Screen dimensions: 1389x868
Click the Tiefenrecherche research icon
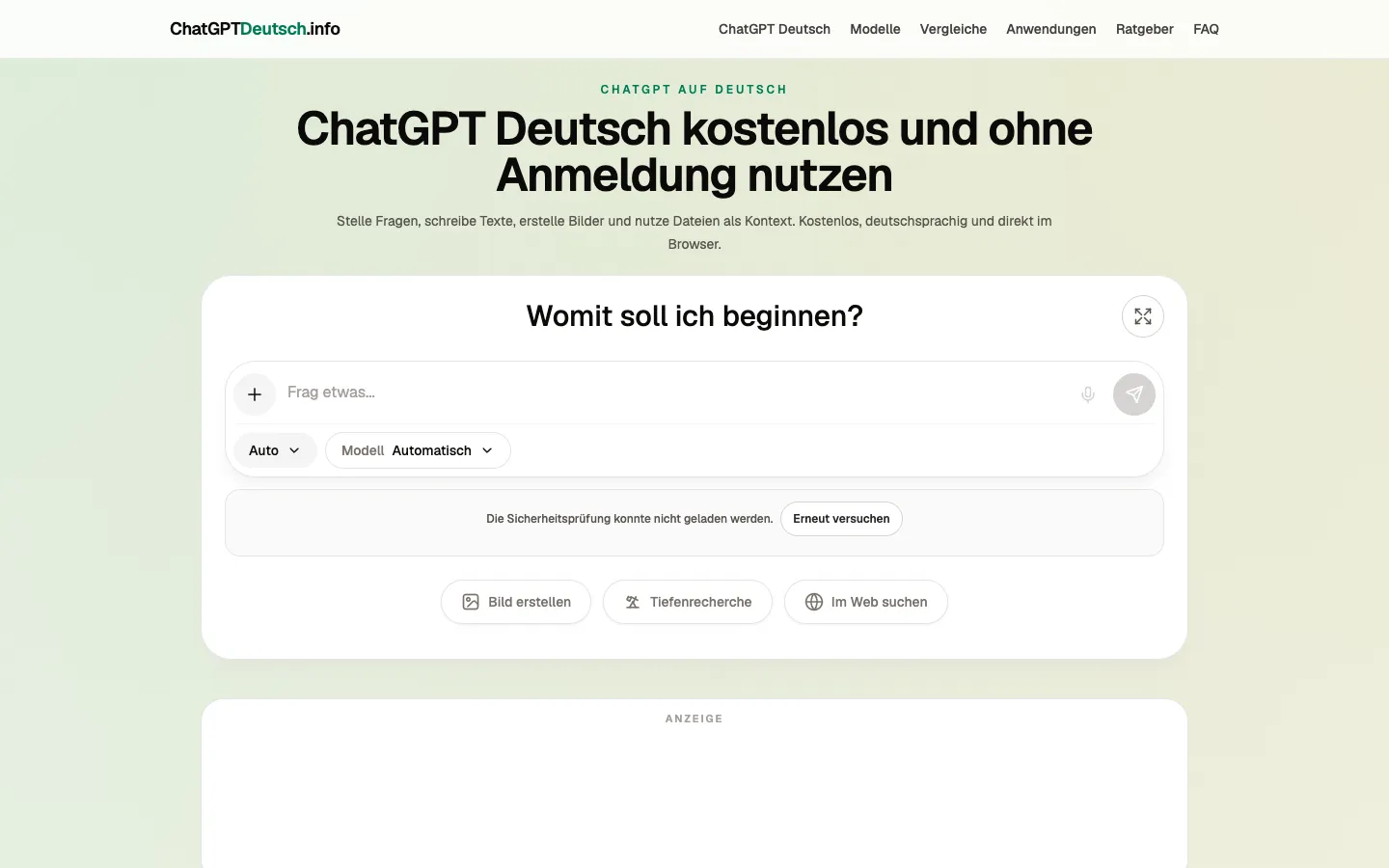[x=633, y=602]
